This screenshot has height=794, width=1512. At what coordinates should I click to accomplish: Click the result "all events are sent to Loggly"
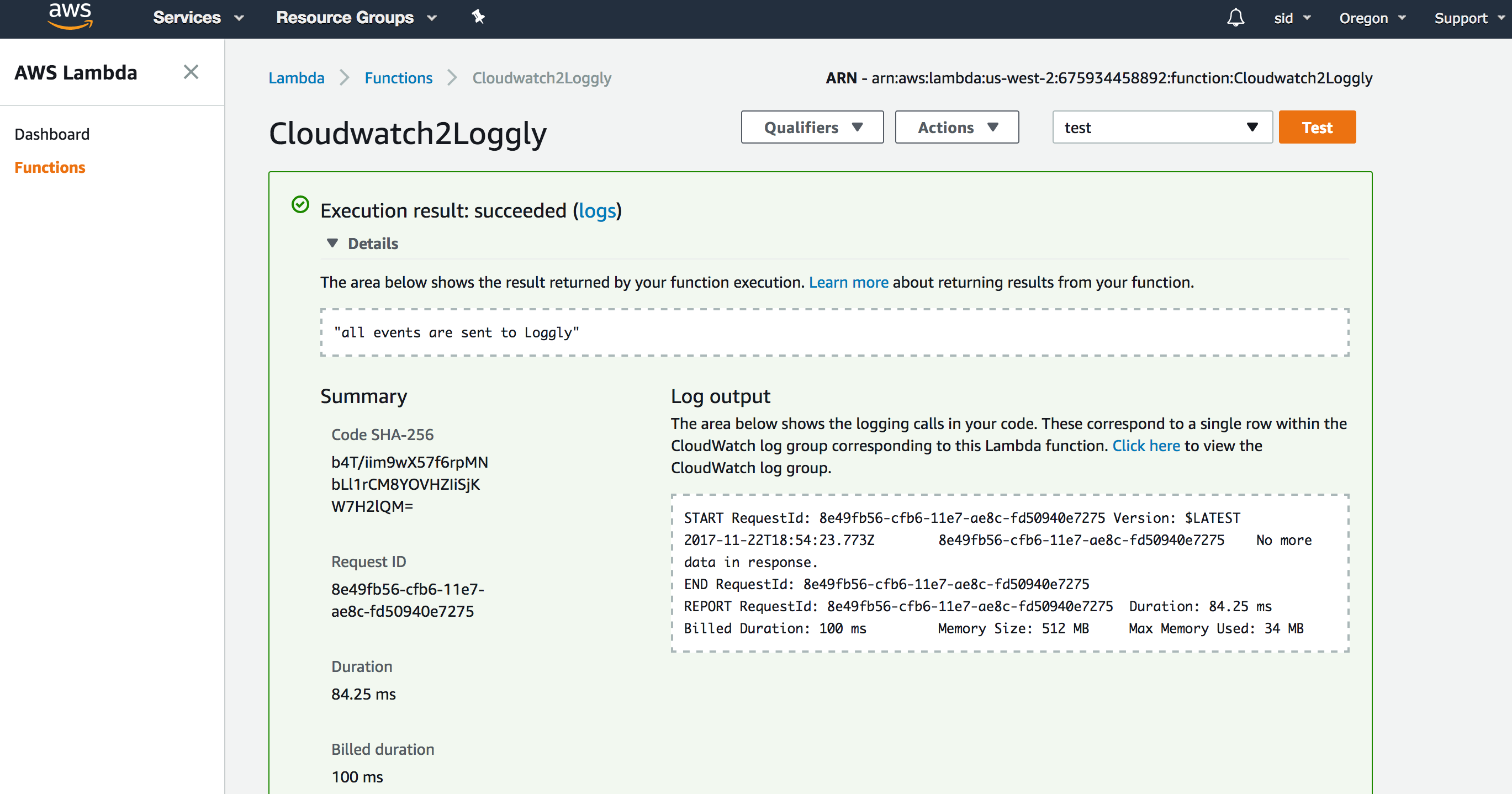[x=456, y=333]
